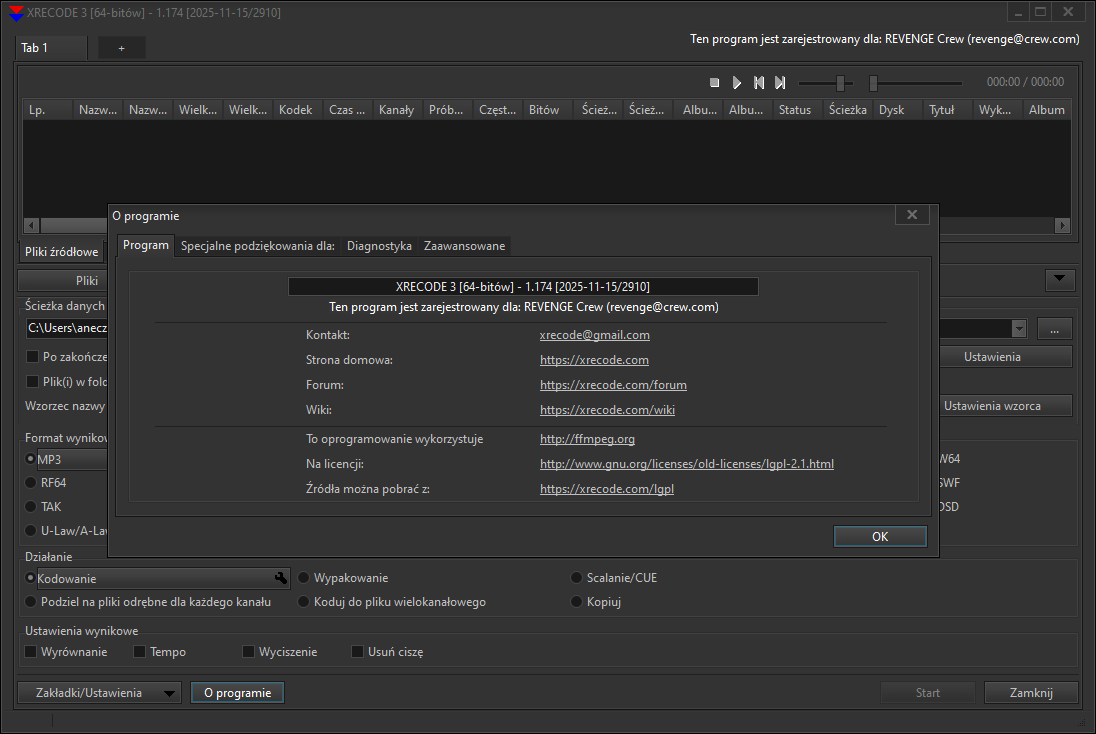1096x734 pixels.
Task: Click the Pliki button
Action: coord(63,280)
